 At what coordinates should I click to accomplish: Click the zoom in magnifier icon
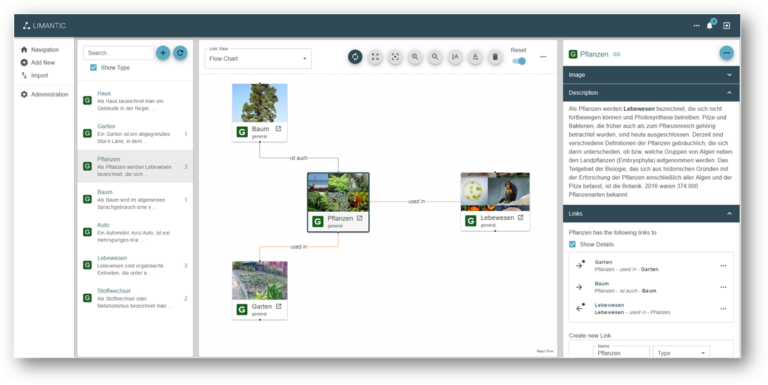[415, 57]
